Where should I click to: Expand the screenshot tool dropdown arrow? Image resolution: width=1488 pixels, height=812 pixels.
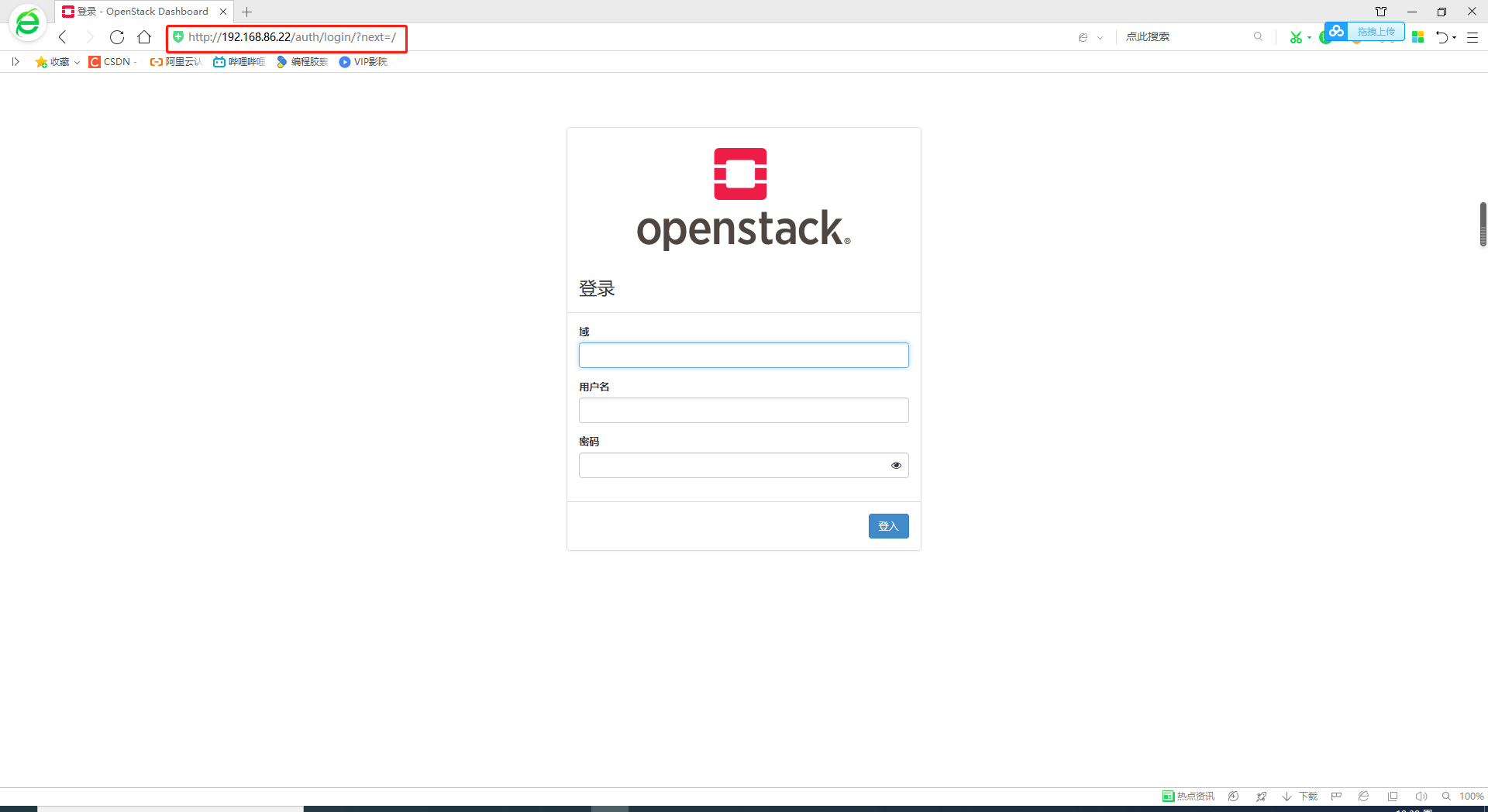1309,38
